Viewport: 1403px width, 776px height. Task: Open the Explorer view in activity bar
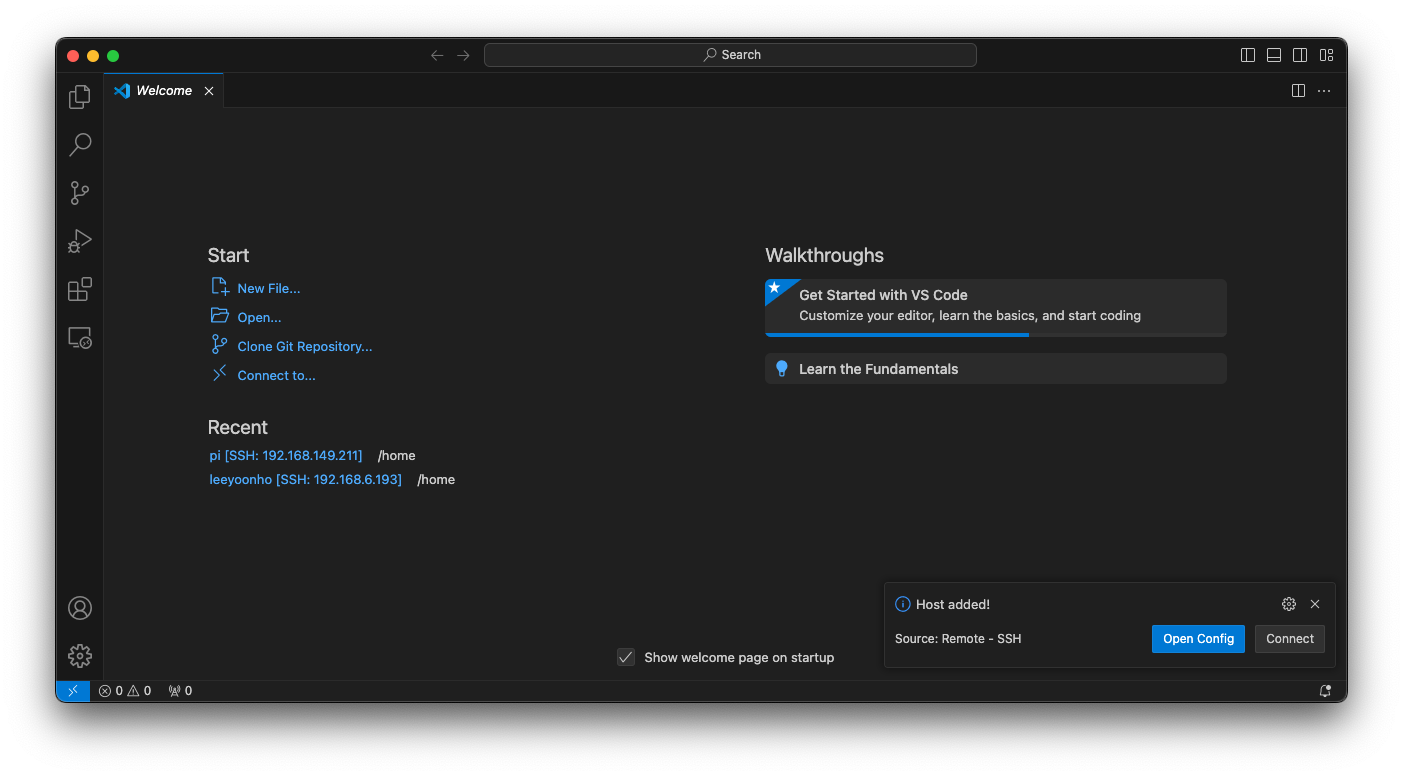point(80,97)
